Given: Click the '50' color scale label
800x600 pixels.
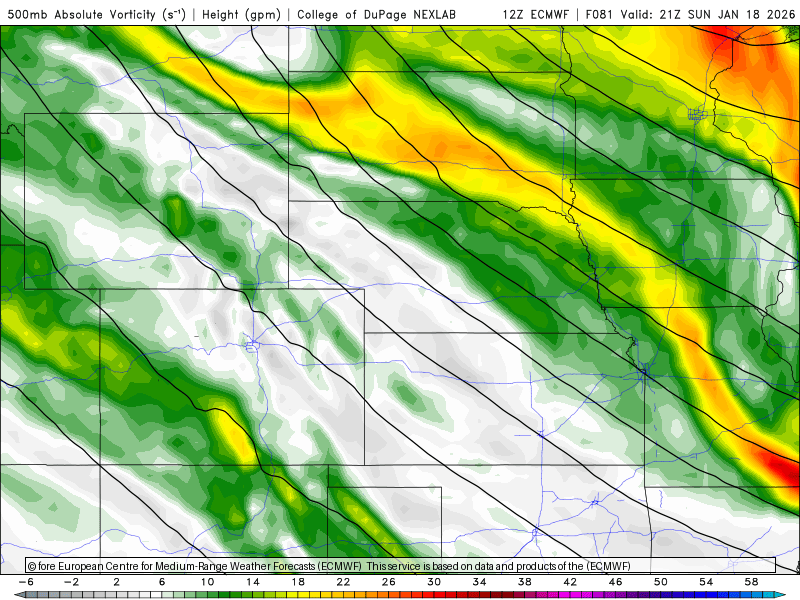Looking at the screenshot, I should (x=661, y=582).
